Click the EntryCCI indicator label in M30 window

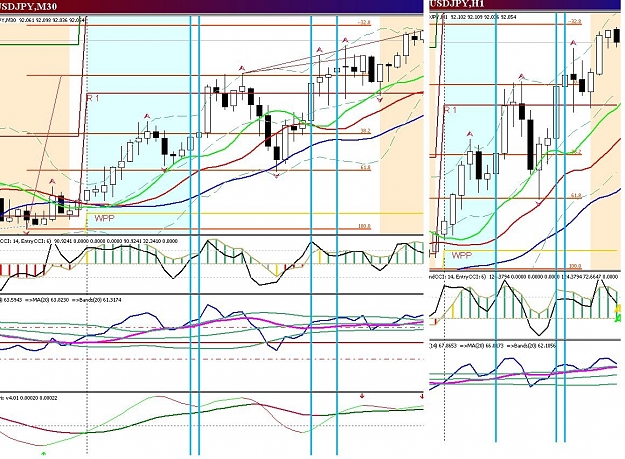point(89,241)
